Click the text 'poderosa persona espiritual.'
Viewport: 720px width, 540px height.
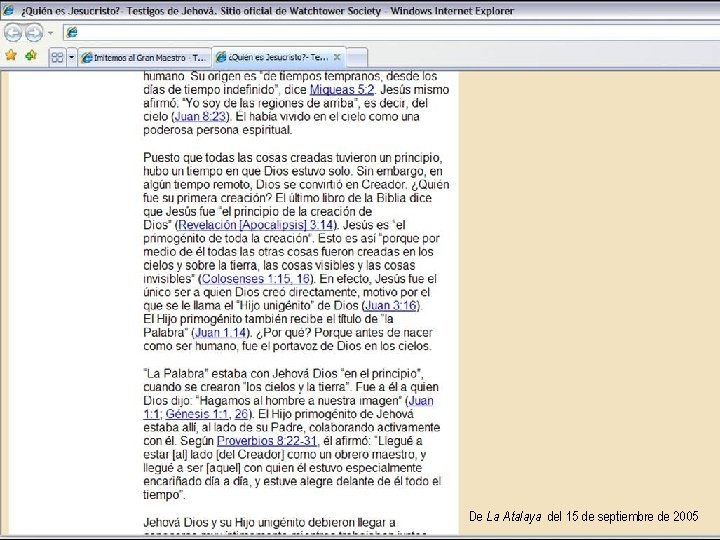point(217,130)
